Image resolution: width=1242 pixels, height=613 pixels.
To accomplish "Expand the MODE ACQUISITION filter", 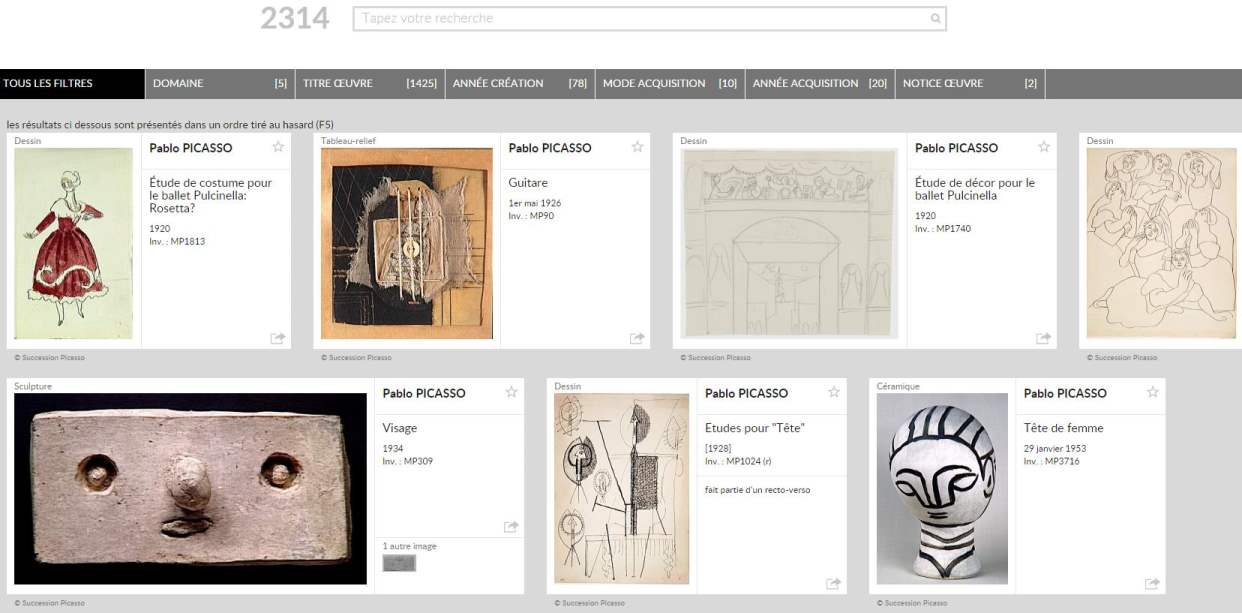I will pos(671,84).
